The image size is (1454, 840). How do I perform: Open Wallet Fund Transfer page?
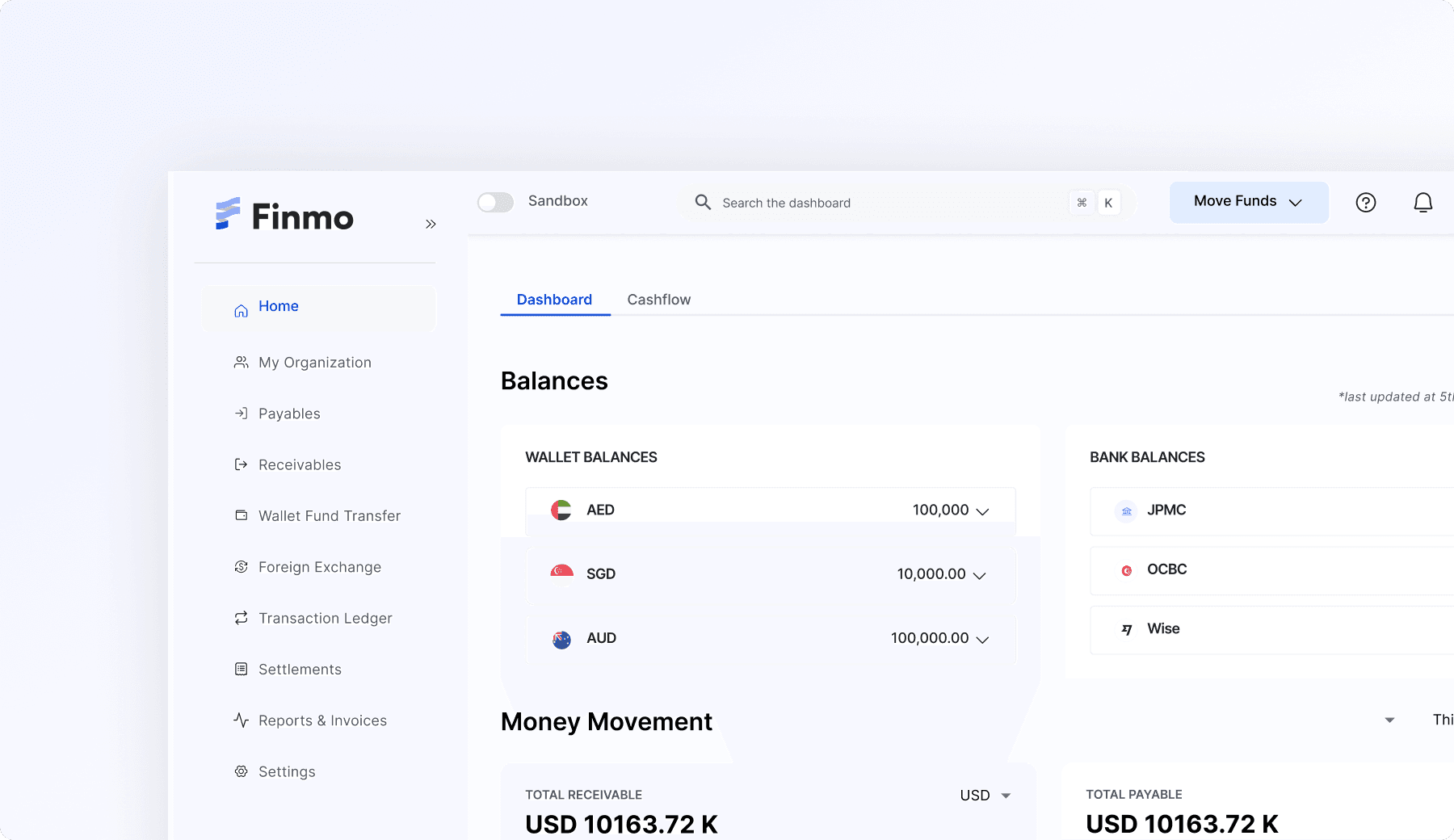tap(330, 515)
